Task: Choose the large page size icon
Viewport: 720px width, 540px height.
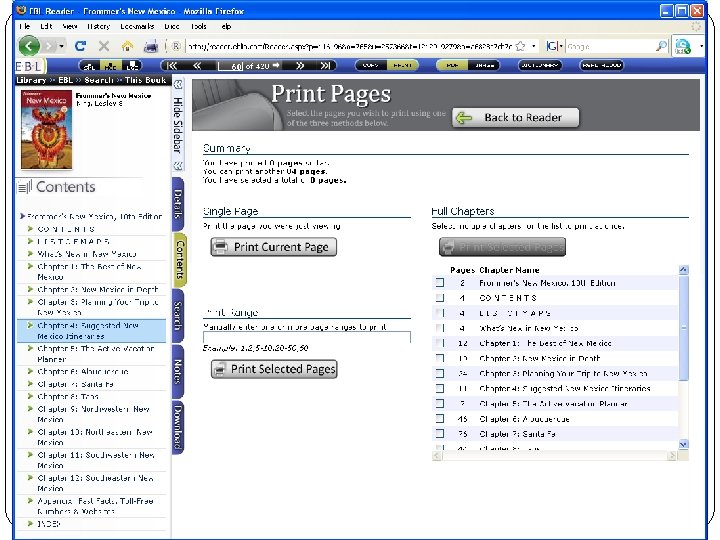Action: (x=132, y=66)
